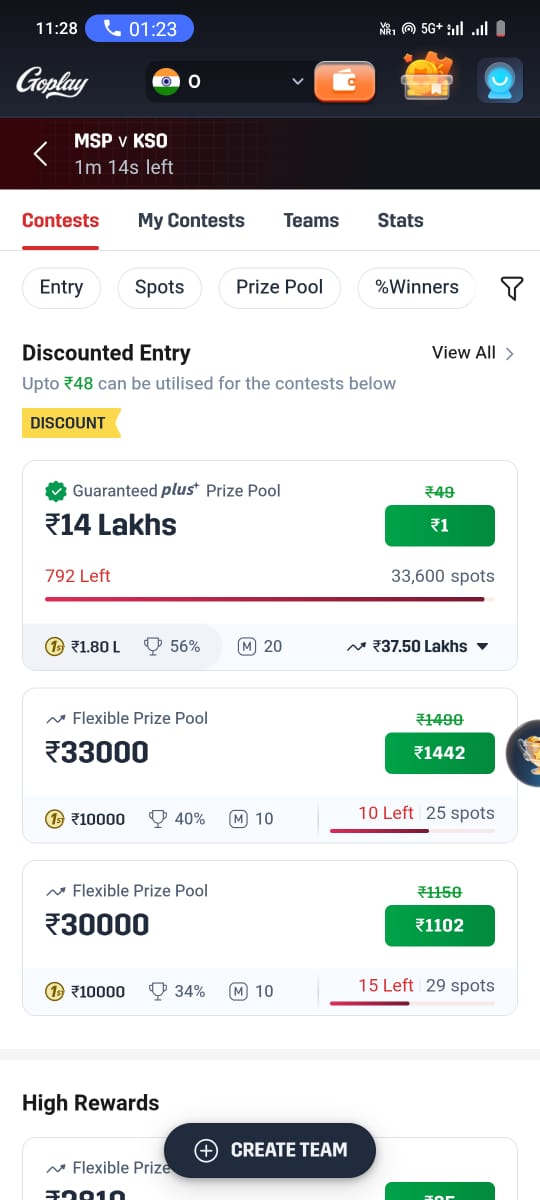The height and width of the screenshot is (1200, 540).
Task: Go back using the arrow beside MSP v KSO
Action: (x=41, y=153)
